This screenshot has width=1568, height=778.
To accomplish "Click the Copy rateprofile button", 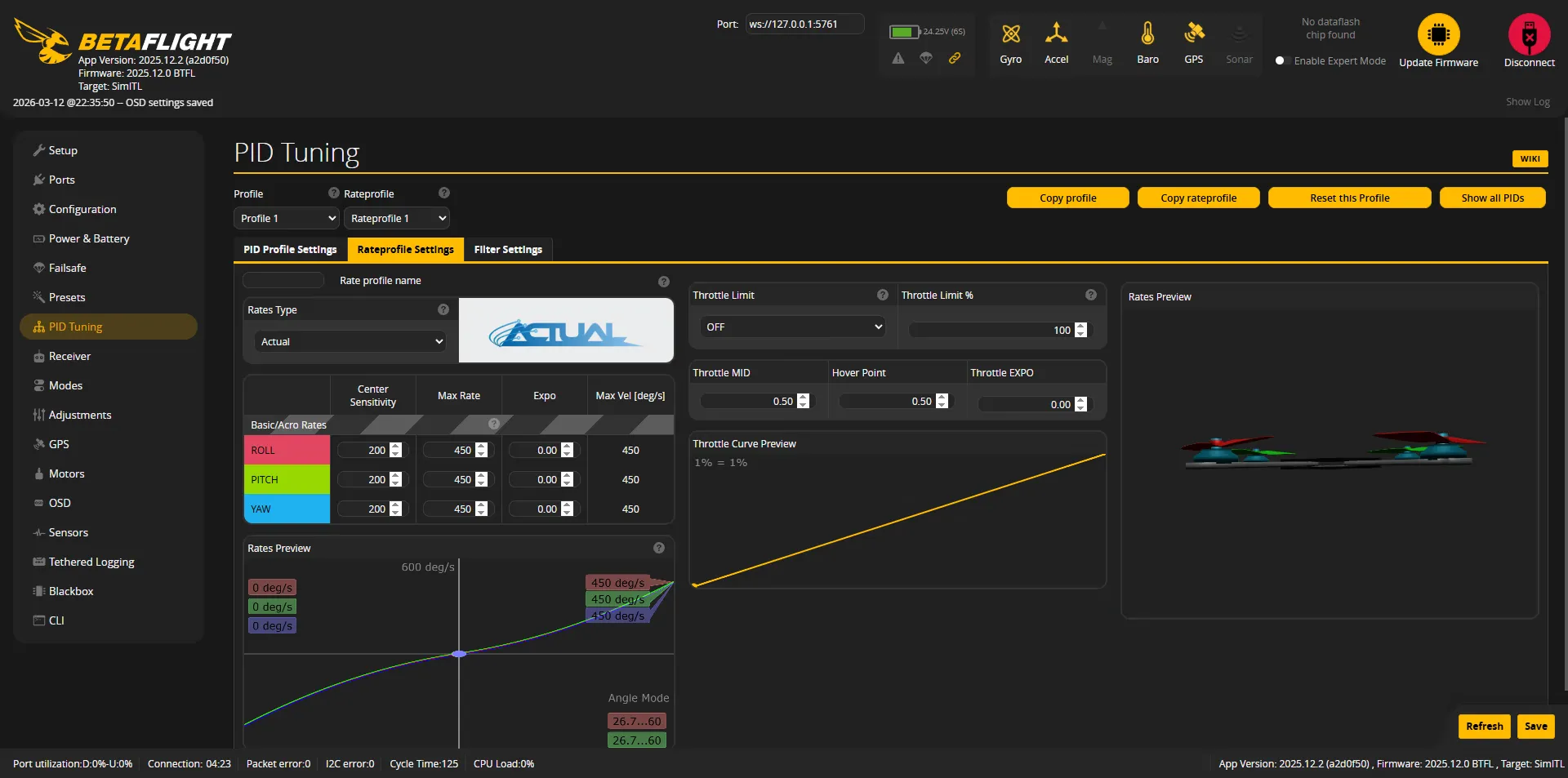I will click(1198, 198).
